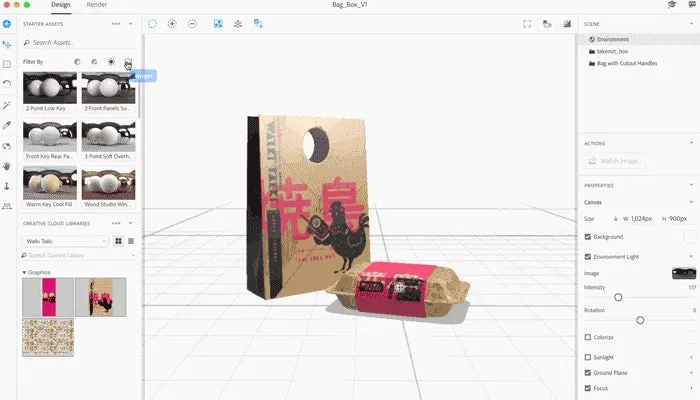Viewport: 700px width, 400px height.
Task: Filter starter assets by Lights sun icon
Action: (111, 62)
